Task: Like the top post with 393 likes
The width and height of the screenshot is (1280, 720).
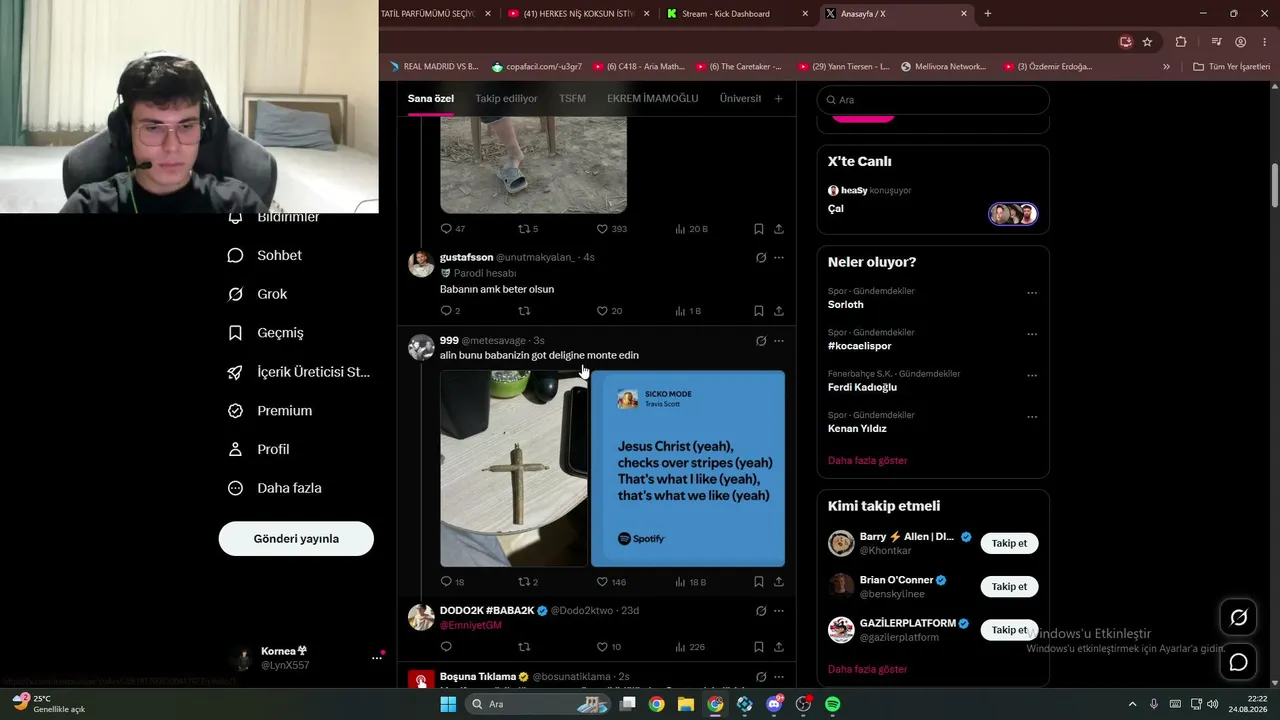Action: [x=602, y=229]
